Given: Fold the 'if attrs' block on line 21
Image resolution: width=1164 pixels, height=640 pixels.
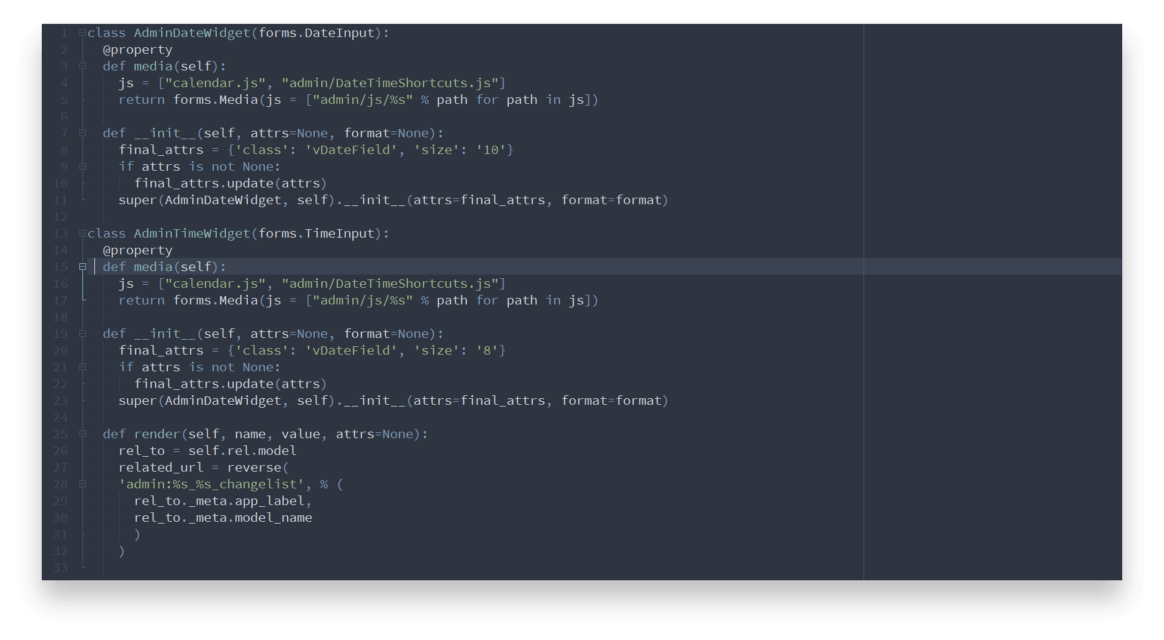Looking at the screenshot, I should pos(80,366).
